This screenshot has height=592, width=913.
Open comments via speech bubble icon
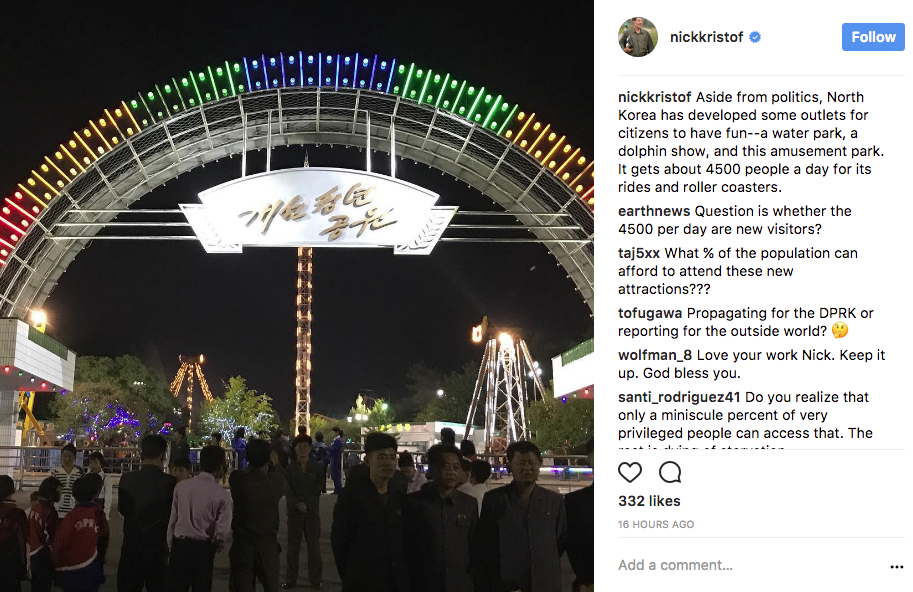[670, 472]
